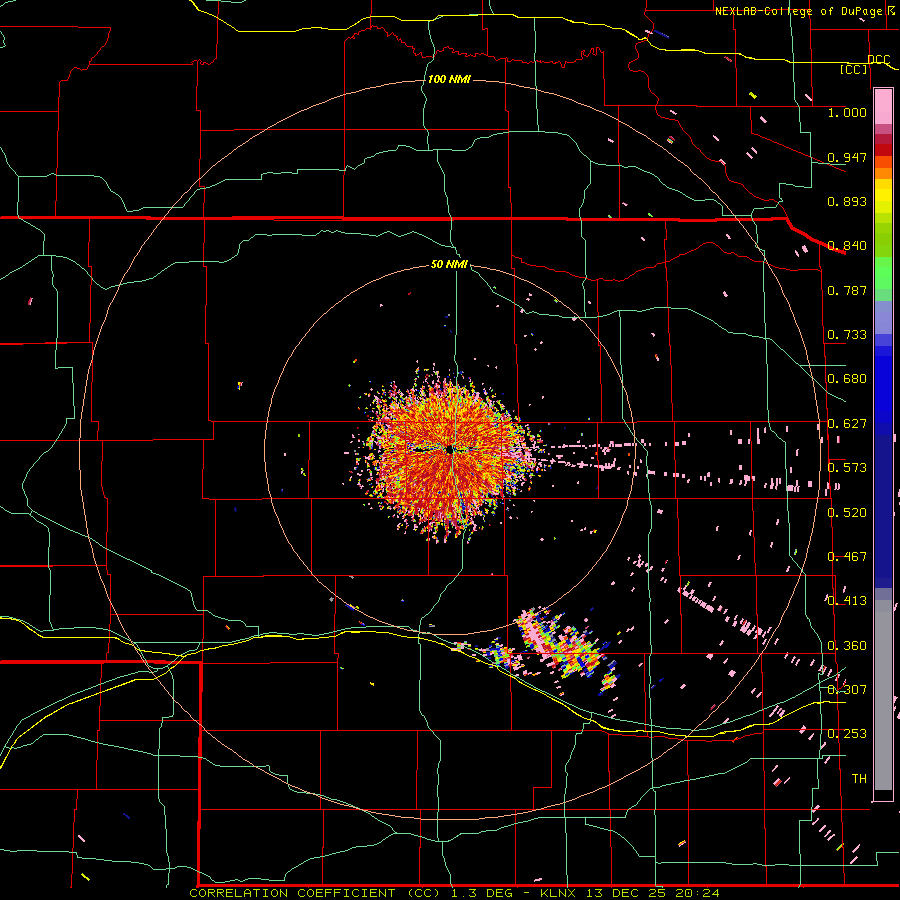Click the 0.307 value on the color scale

(847, 690)
